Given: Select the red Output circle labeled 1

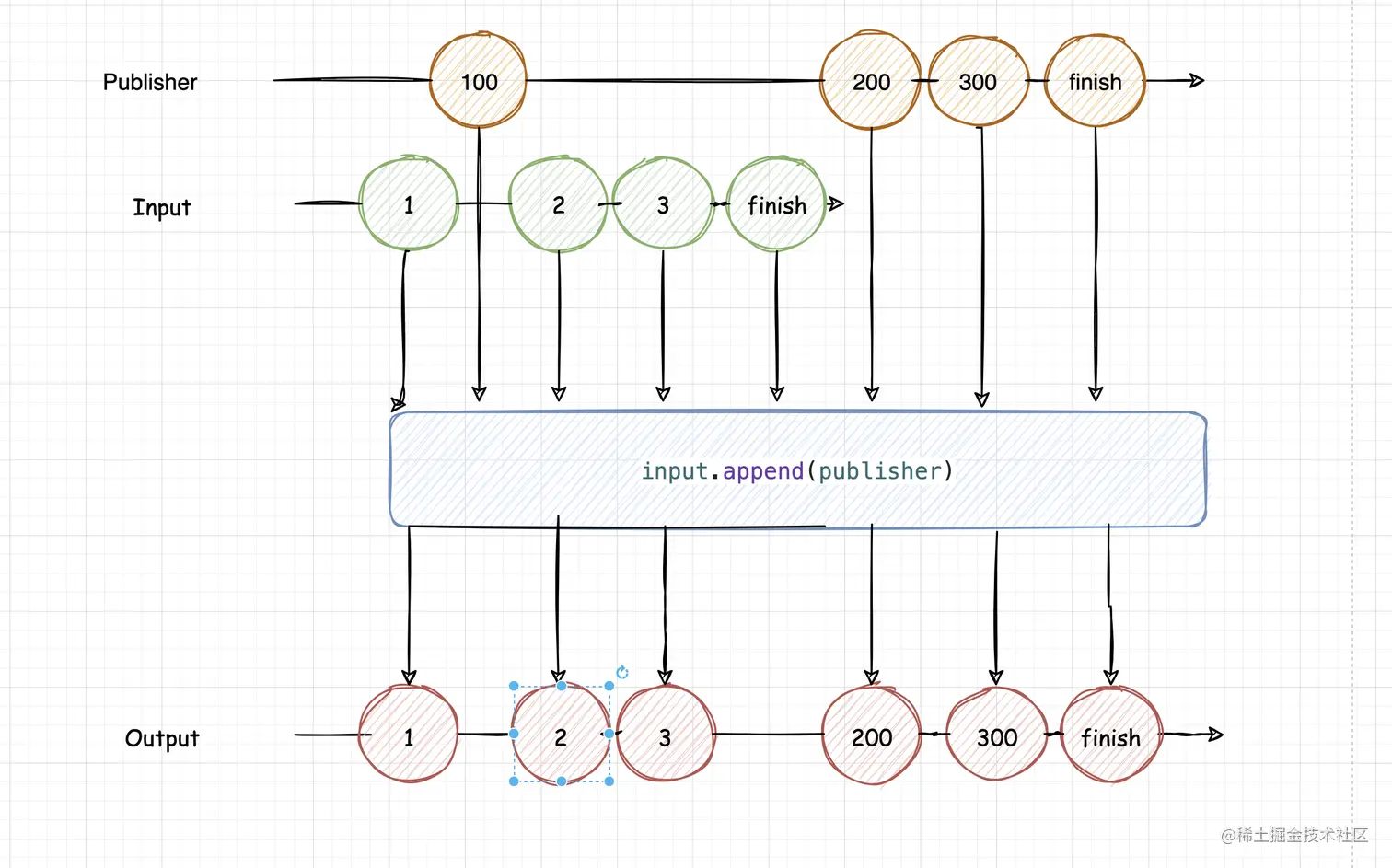Looking at the screenshot, I should pyautogui.click(x=409, y=735).
